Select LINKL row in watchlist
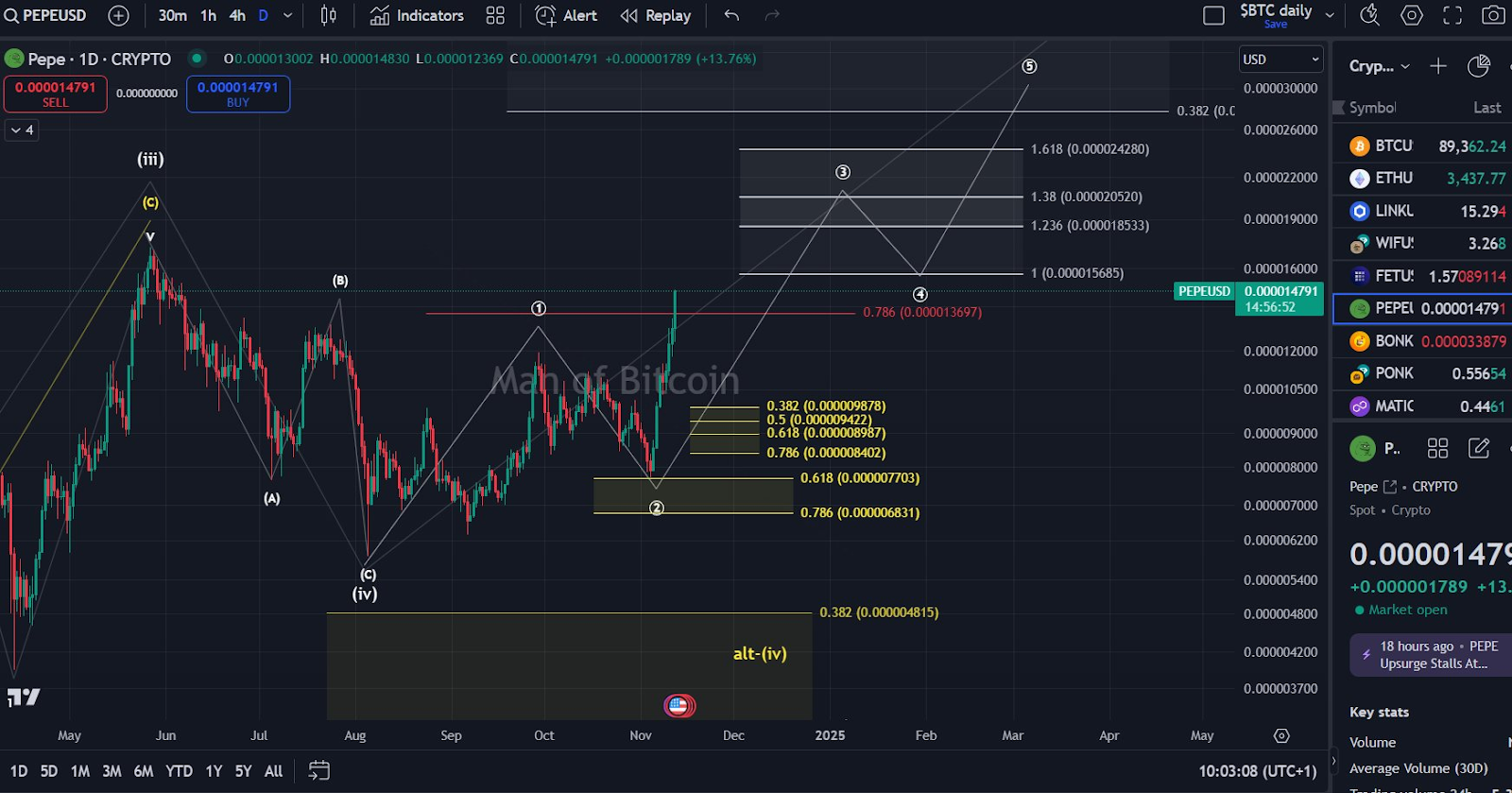This screenshot has height=793, width=1512. [x=1422, y=211]
